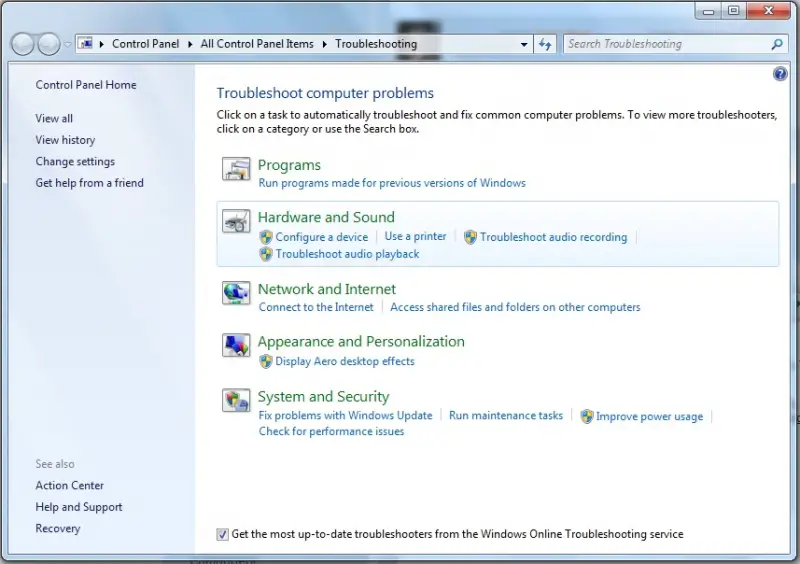Open Hardware and Sound heading
The image size is (800, 564).
(326, 217)
